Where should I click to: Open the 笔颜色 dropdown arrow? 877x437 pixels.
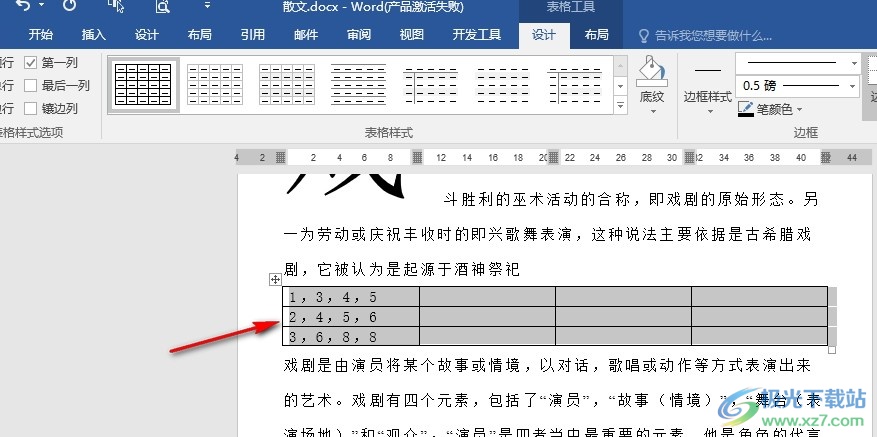click(799, 110)
